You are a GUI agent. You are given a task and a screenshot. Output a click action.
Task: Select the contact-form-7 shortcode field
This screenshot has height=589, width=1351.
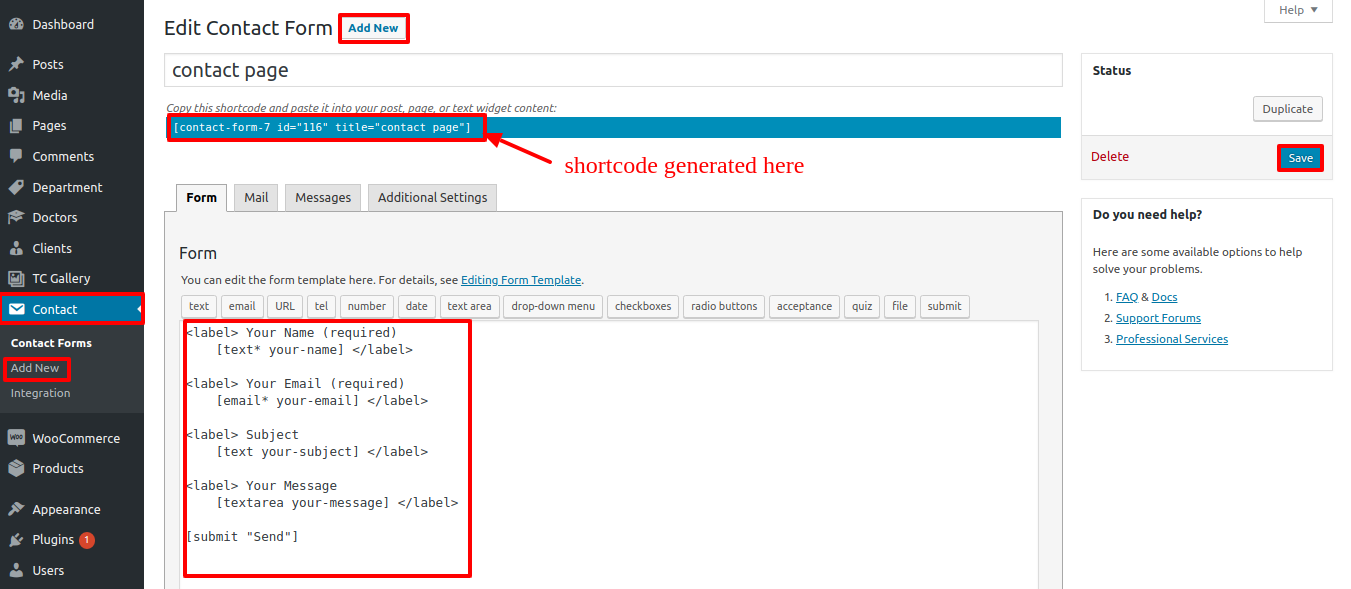coord(613,127)
